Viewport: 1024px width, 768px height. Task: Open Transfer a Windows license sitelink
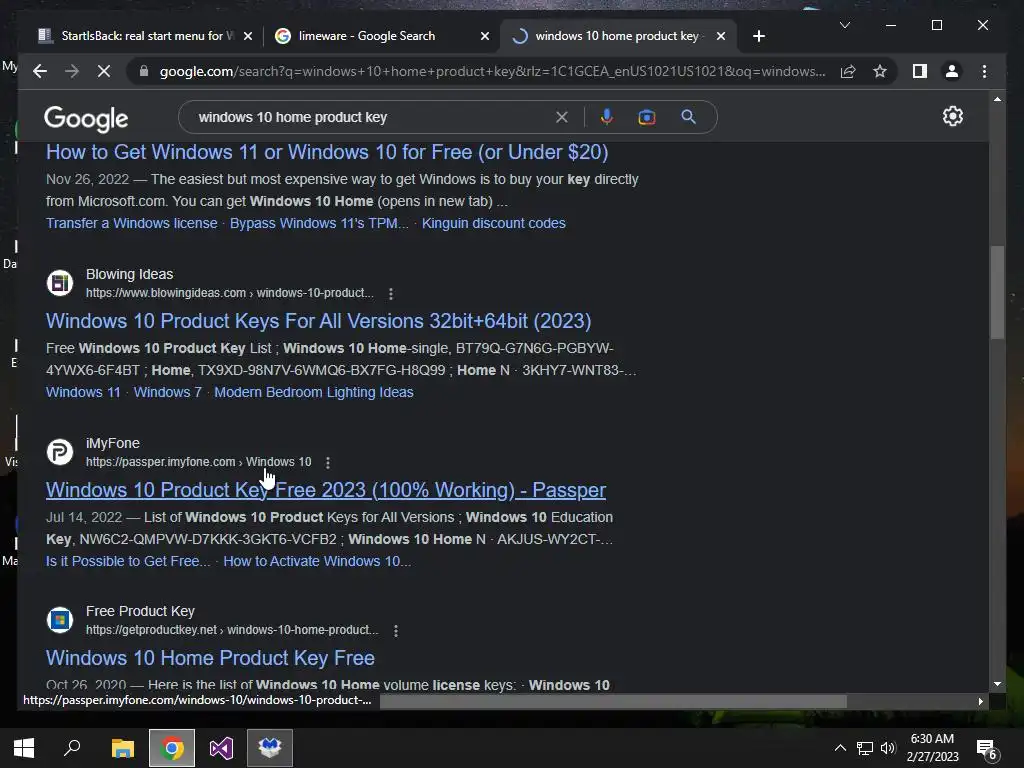[131, 223]
